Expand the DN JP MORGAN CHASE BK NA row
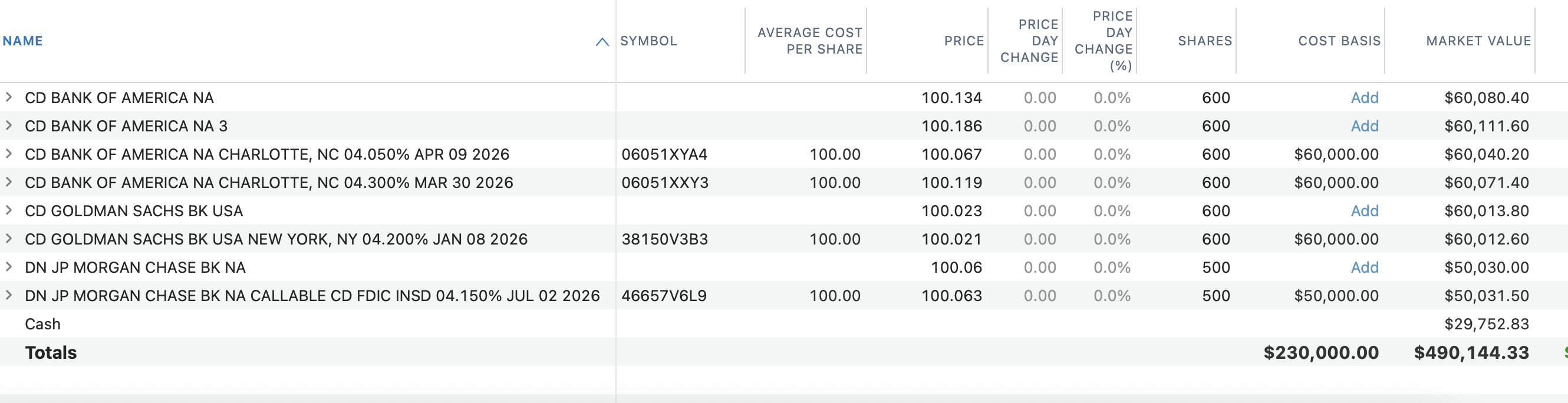This screenshot has height=403, width=1568. (8, 267)
